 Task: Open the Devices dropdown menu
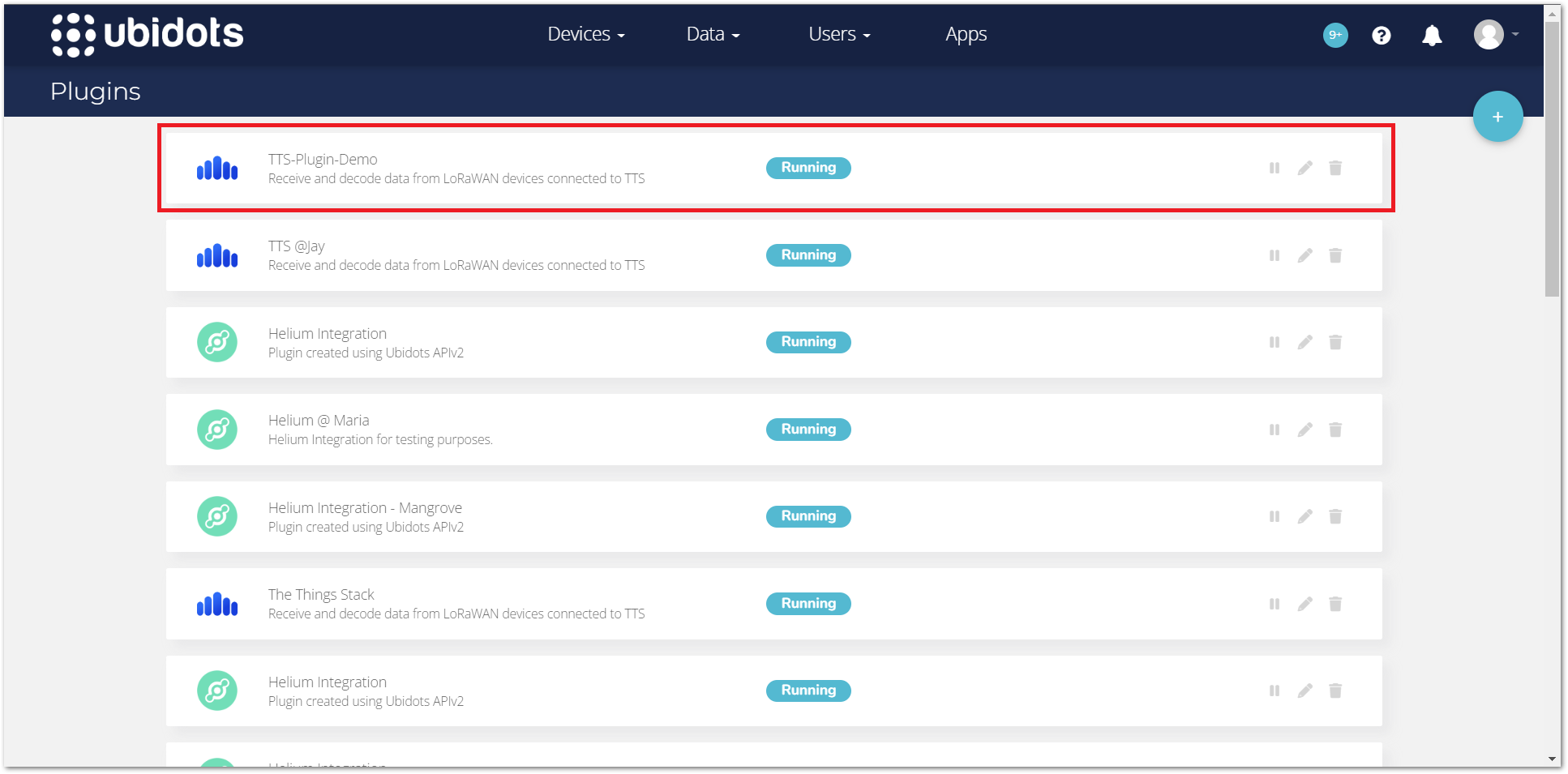point(585,34)
